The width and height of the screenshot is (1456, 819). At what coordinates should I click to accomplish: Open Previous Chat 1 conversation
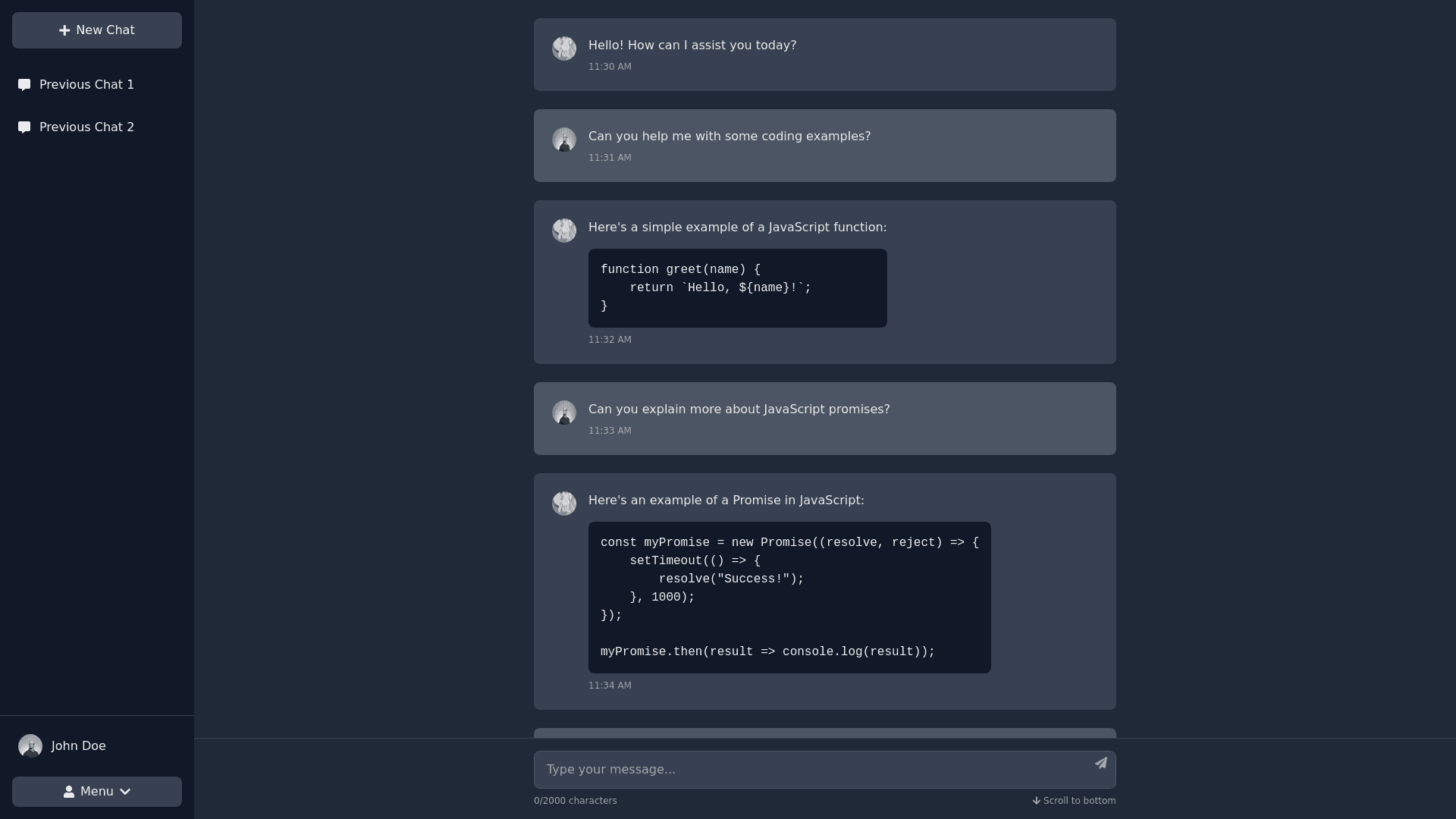(x=86, y=85)
